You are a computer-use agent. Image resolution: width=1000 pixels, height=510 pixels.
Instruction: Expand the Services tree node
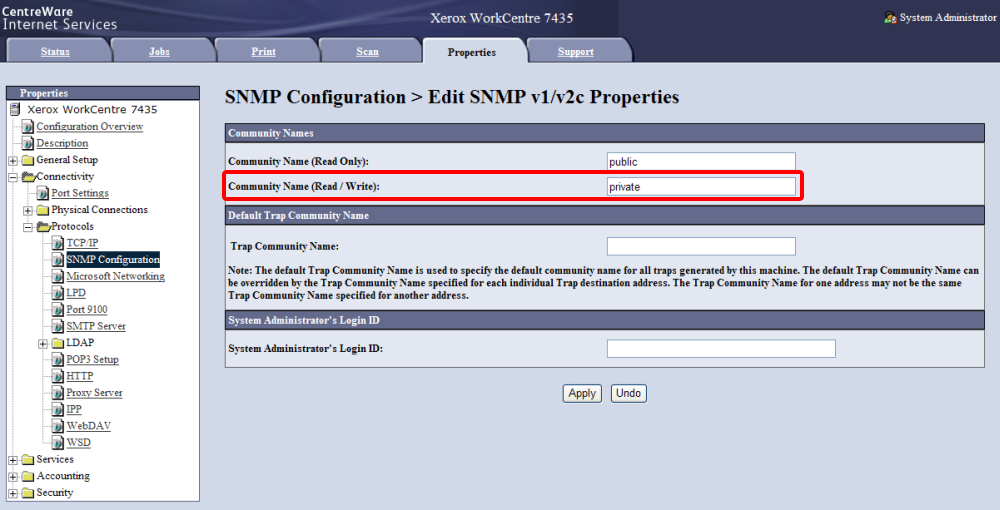point(13,460)
